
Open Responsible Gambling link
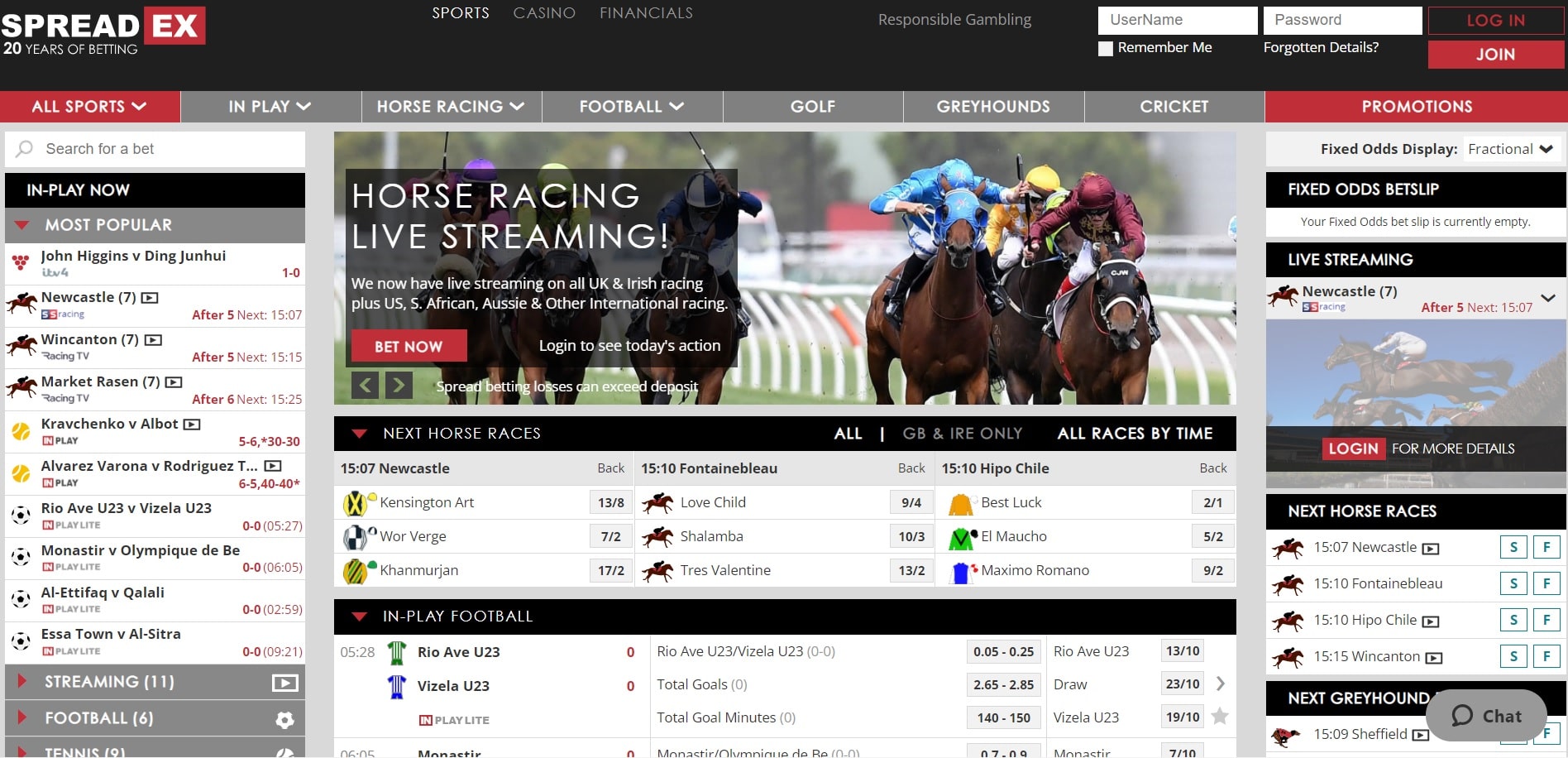click(x=954, y=19)
